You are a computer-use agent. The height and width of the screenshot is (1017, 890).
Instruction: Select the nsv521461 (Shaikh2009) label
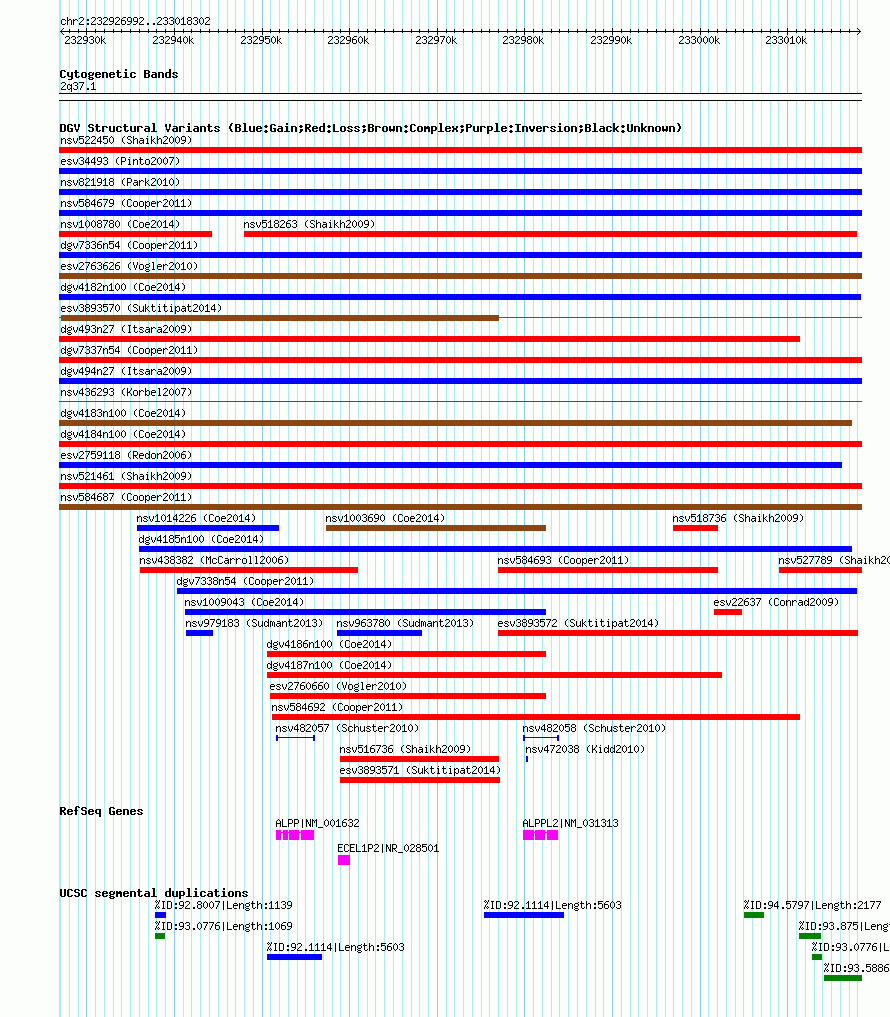pyautogui.click(x=126, y=476)
